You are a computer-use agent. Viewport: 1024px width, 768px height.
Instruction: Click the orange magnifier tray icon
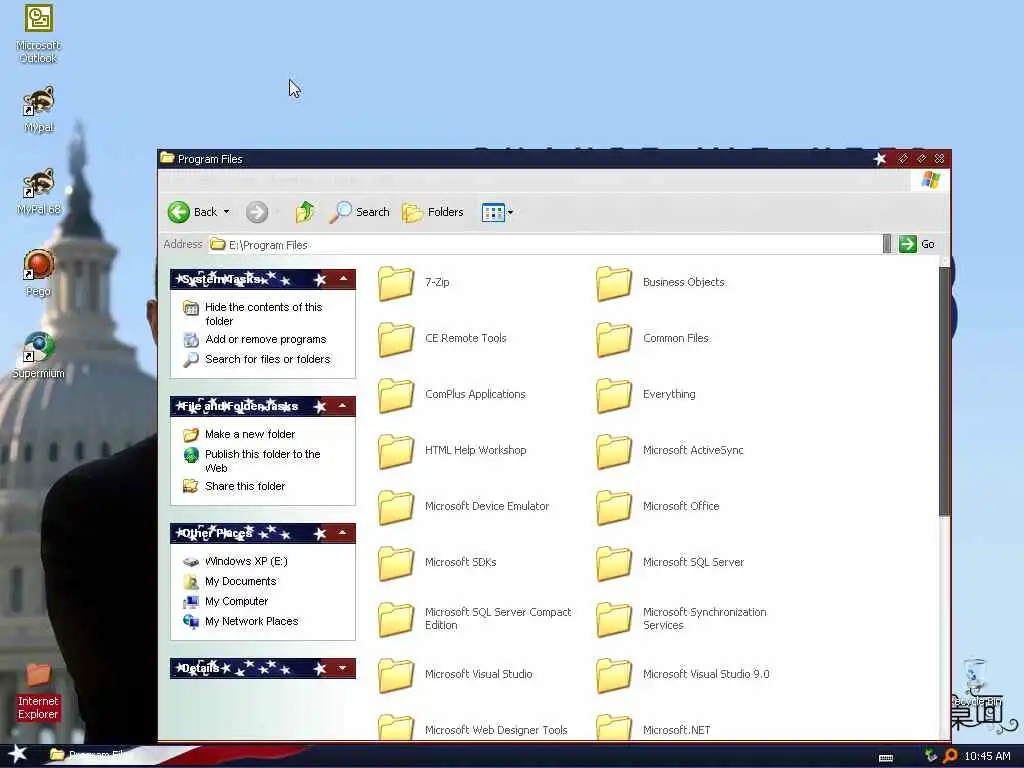pyautogui.click(x=950, y=756)
